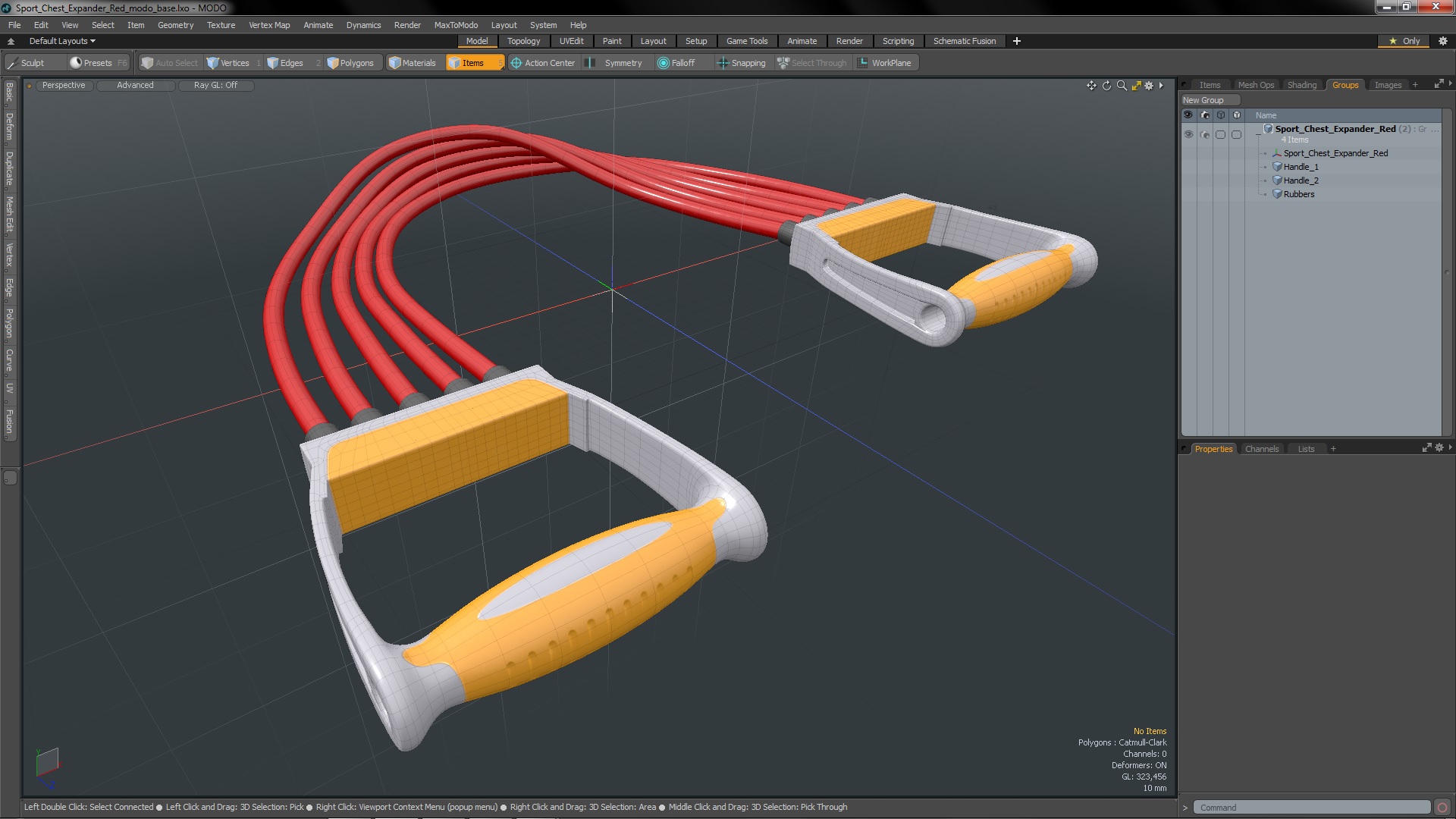Screen dimensions: 1456x819
Task: Click the viewport zoom magnifier icon
Action: [x=1122, y=86]
